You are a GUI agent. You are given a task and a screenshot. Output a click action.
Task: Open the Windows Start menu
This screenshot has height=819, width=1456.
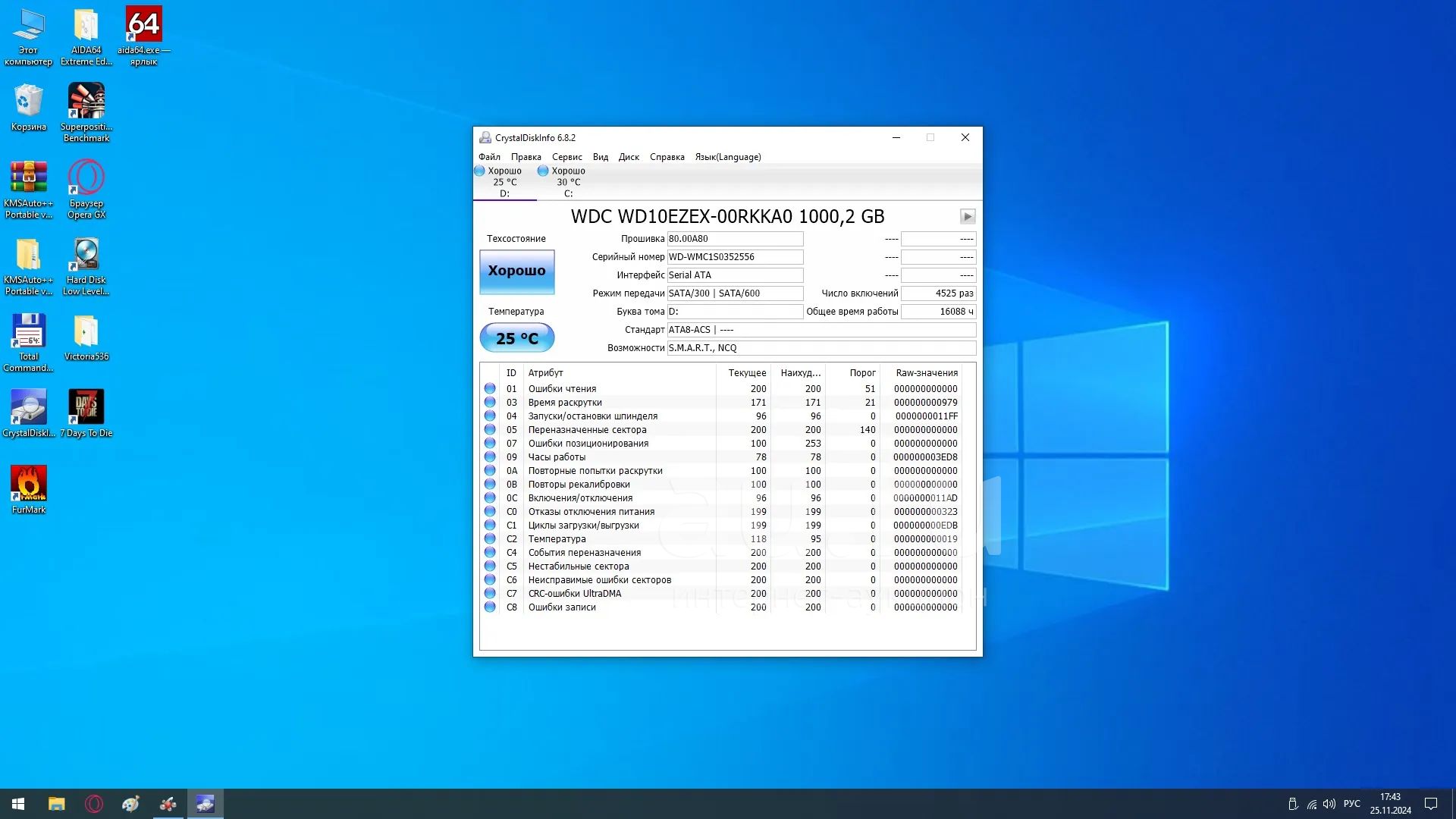[x=18, y=804]
